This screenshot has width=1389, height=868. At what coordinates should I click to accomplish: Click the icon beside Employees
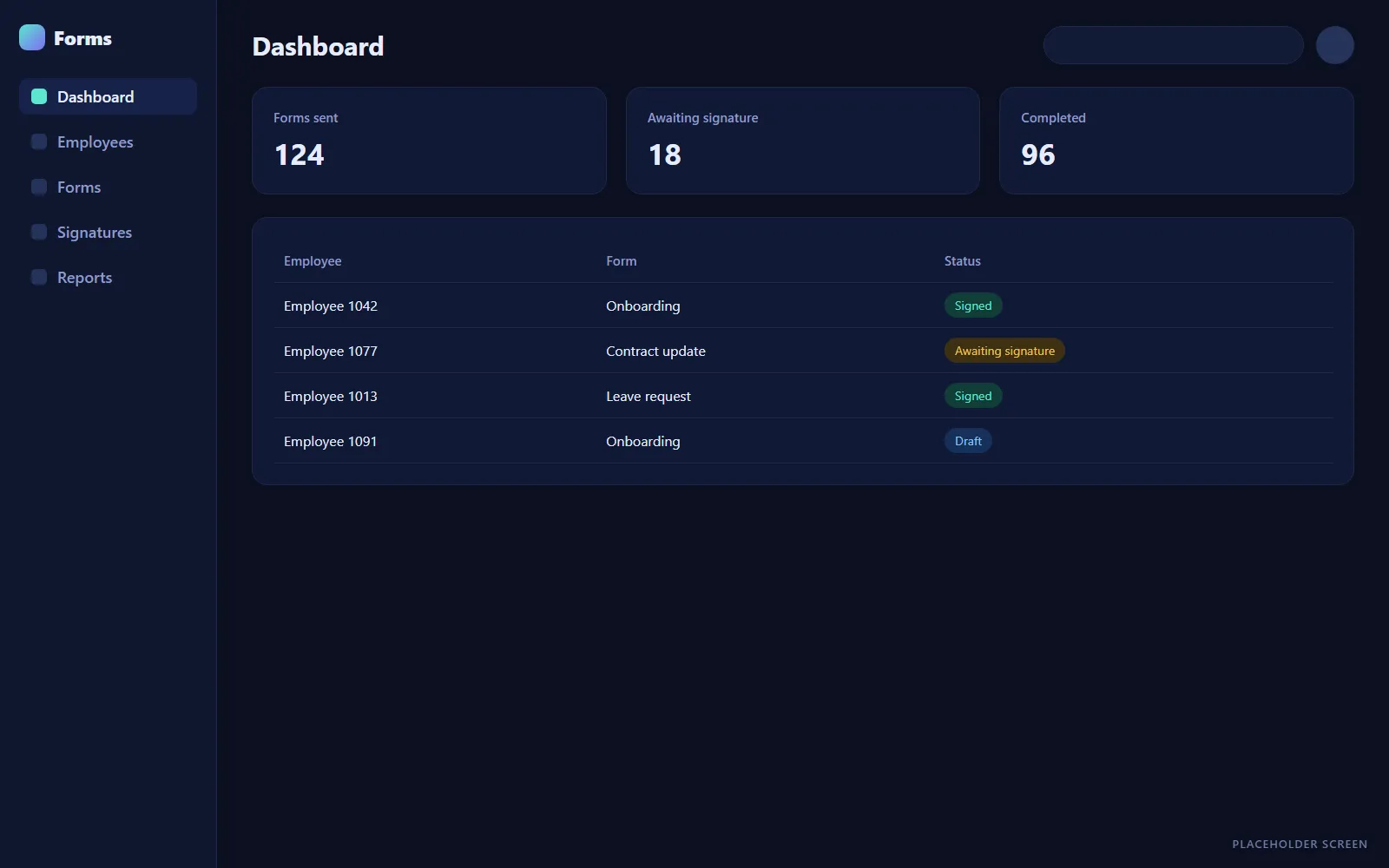tap(39, 141)
